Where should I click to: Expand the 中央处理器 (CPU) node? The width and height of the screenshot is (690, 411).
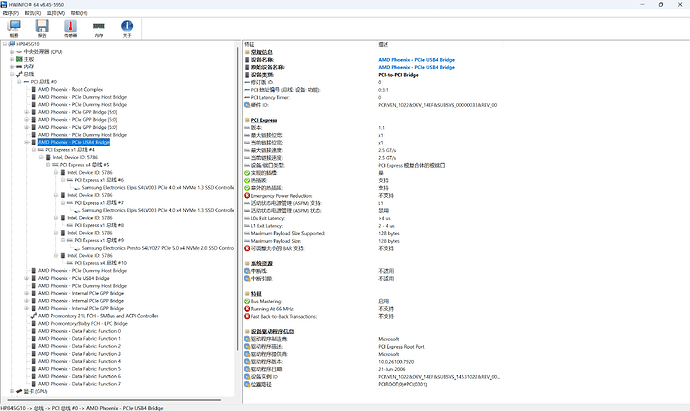pos(12,51)
